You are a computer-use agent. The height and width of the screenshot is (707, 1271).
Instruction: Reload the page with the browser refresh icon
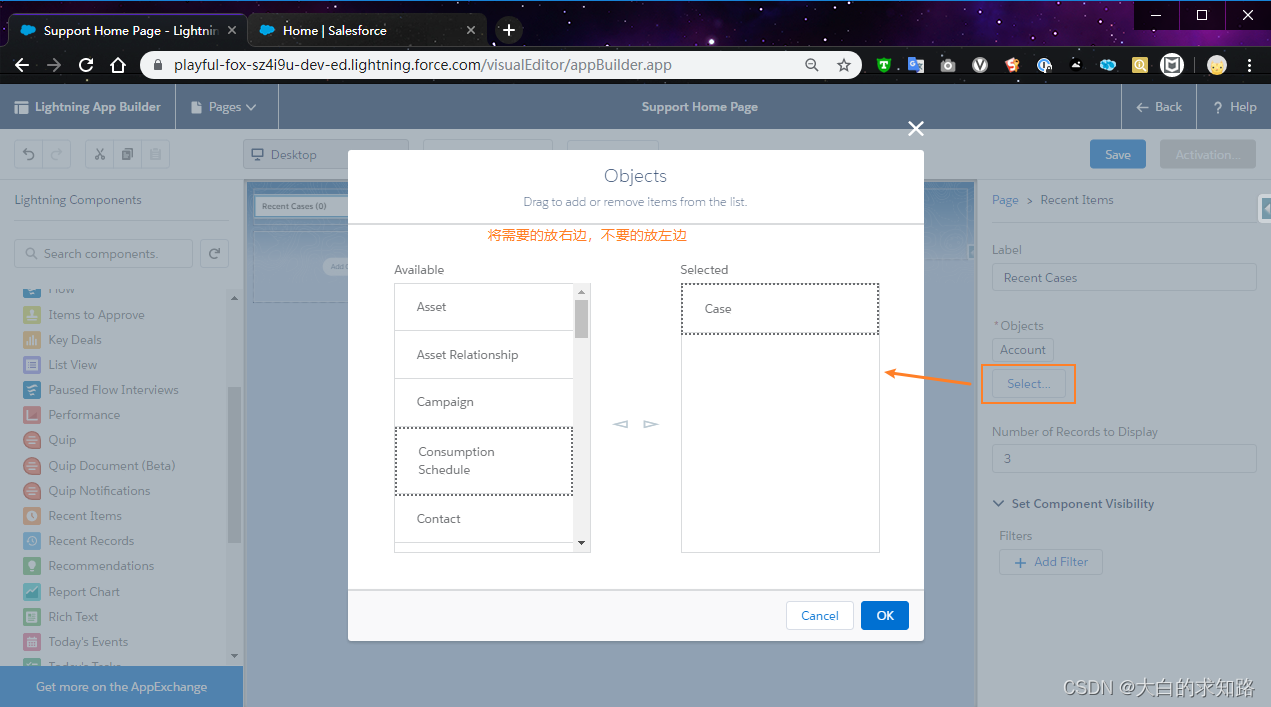tap(86, 65)
